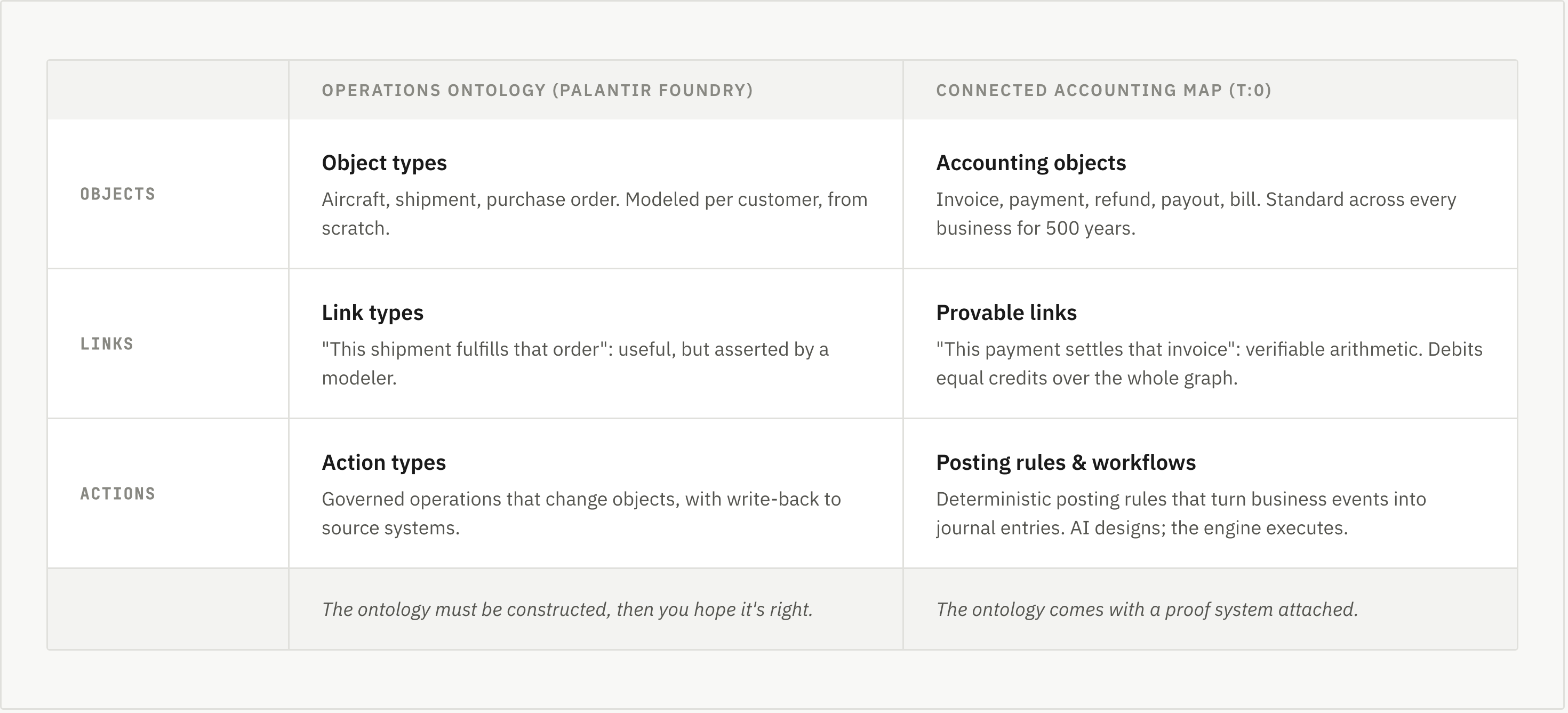
Task: Click the OBJECTS row label
Action: coord(117,194)
